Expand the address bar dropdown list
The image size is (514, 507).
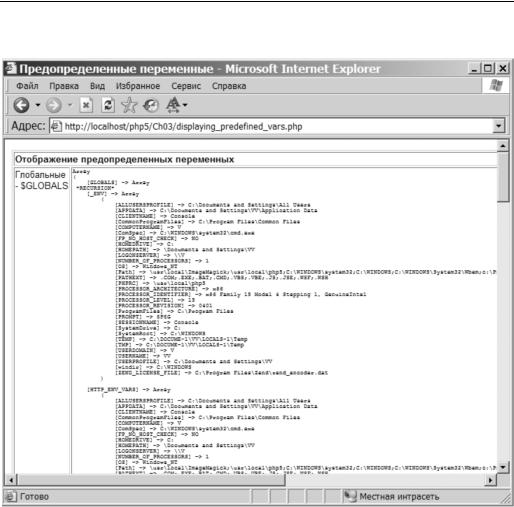pyautogui.click(x=498, y=126)
